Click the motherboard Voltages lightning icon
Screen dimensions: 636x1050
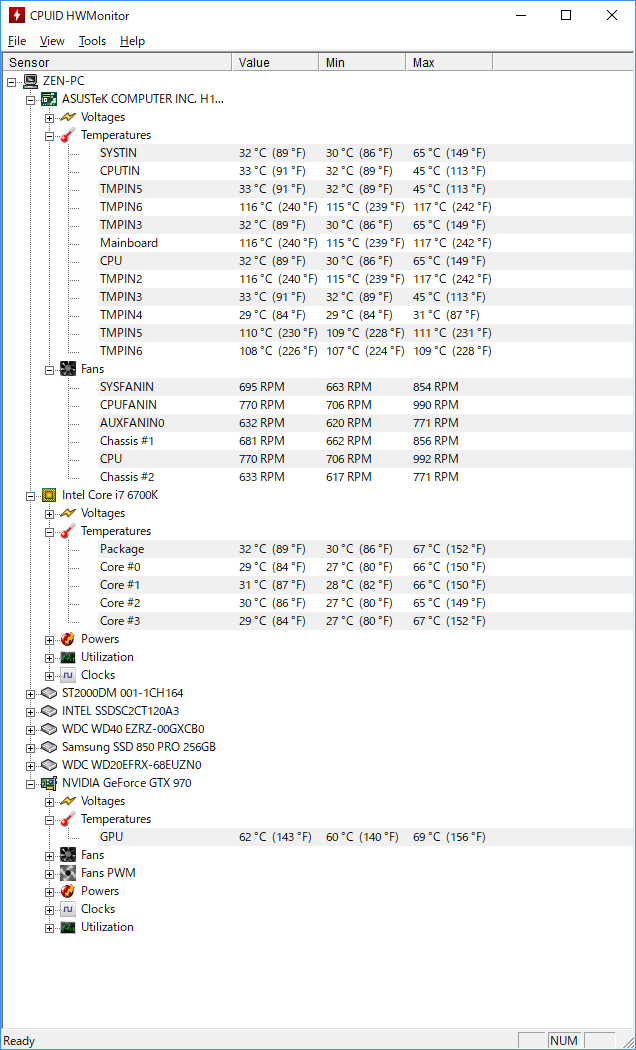click(x=68, y=117)
